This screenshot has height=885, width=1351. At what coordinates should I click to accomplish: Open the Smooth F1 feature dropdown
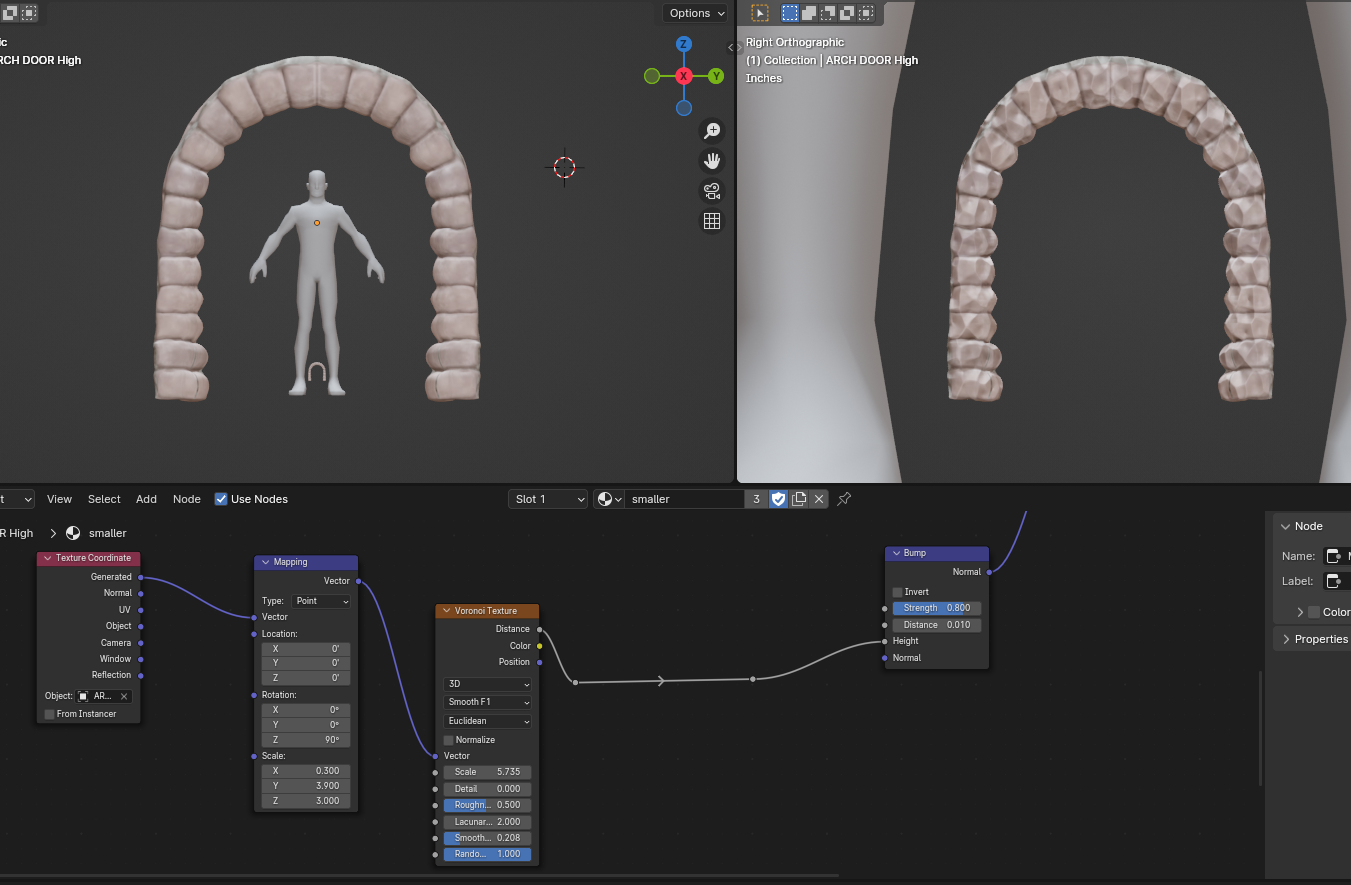(x=487, y=702)
